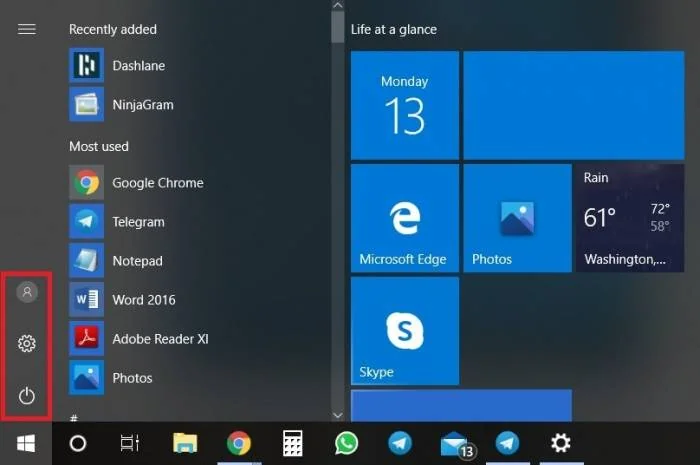Open Mail with 13 badge in taskbar
This screenshot has width=700, height=465.
(x=457, y=445)
